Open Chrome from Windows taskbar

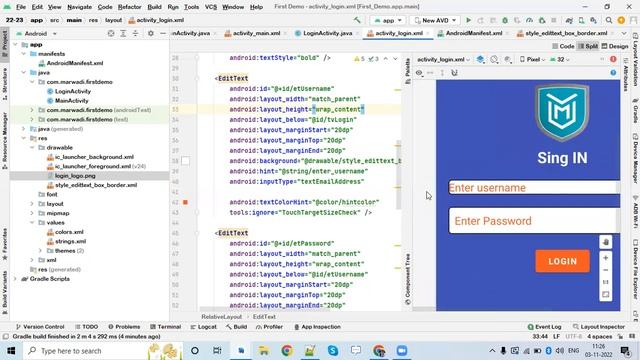[x=287, y=351]
